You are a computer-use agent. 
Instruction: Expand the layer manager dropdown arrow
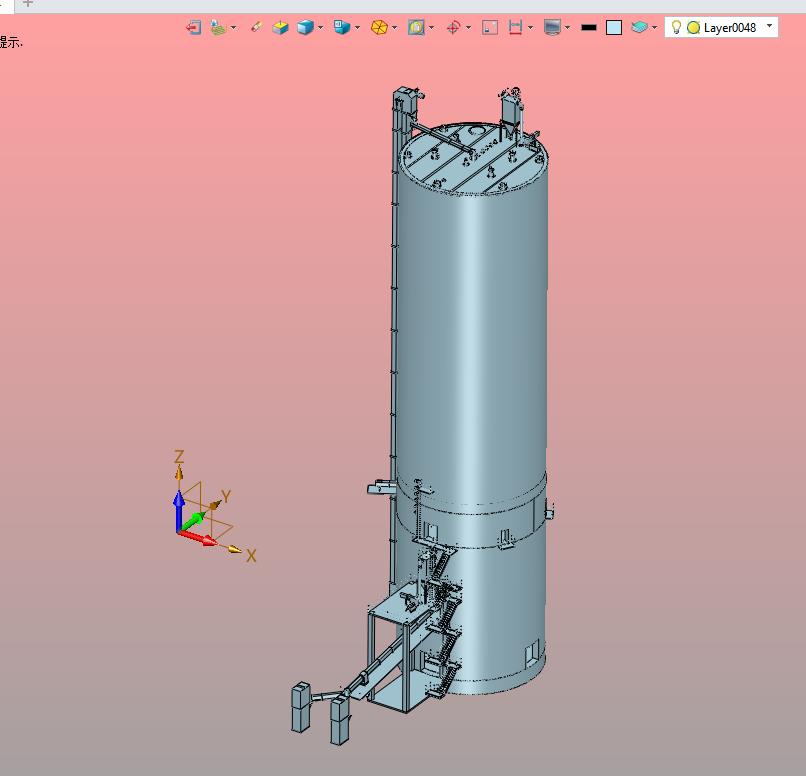(x=654, y=27)
